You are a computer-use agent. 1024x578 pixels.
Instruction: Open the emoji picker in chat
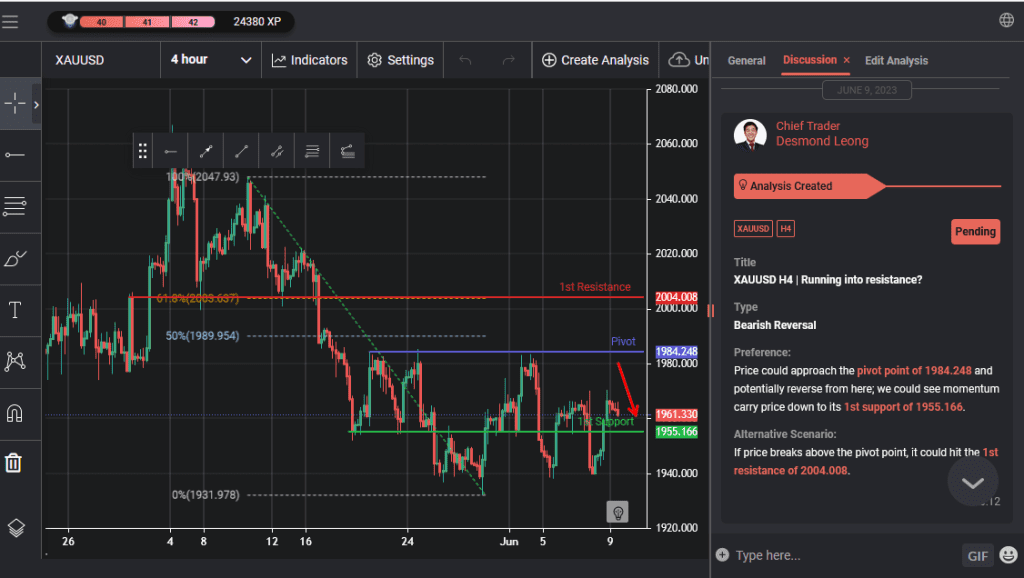click(1008, 555)
